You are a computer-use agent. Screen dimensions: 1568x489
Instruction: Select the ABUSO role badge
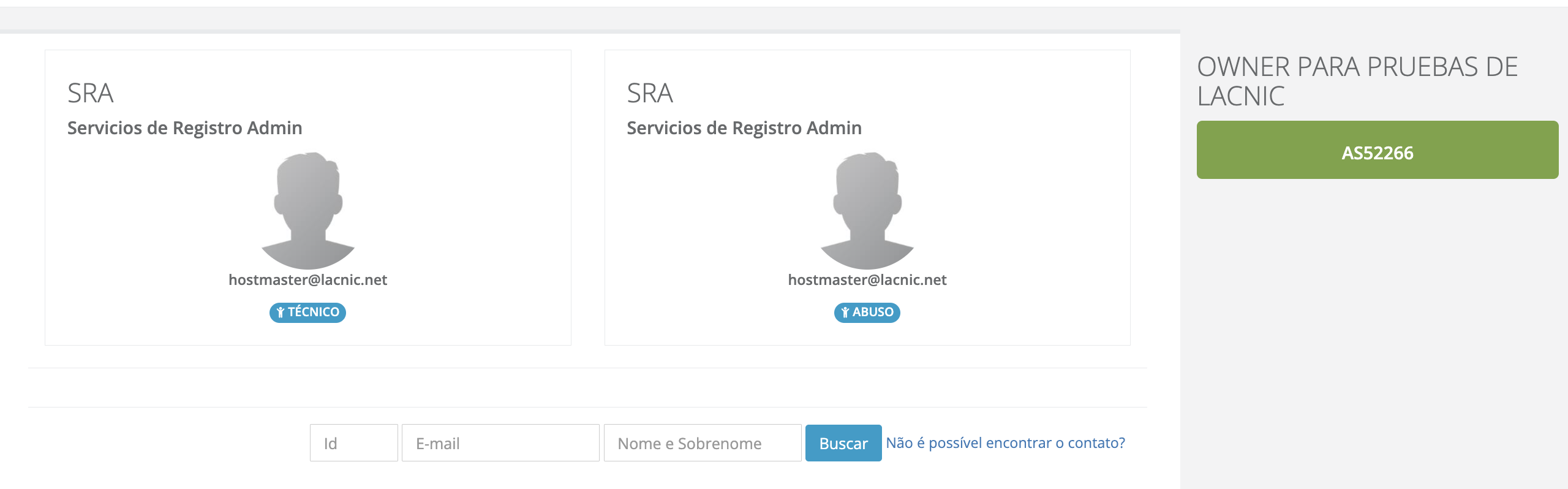[867, 313]
